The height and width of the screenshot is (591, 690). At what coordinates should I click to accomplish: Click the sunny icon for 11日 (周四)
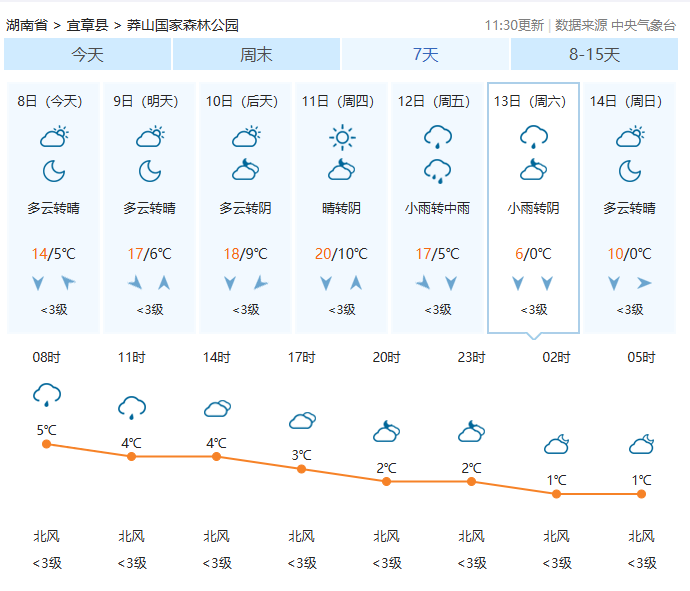pos(342,136)
